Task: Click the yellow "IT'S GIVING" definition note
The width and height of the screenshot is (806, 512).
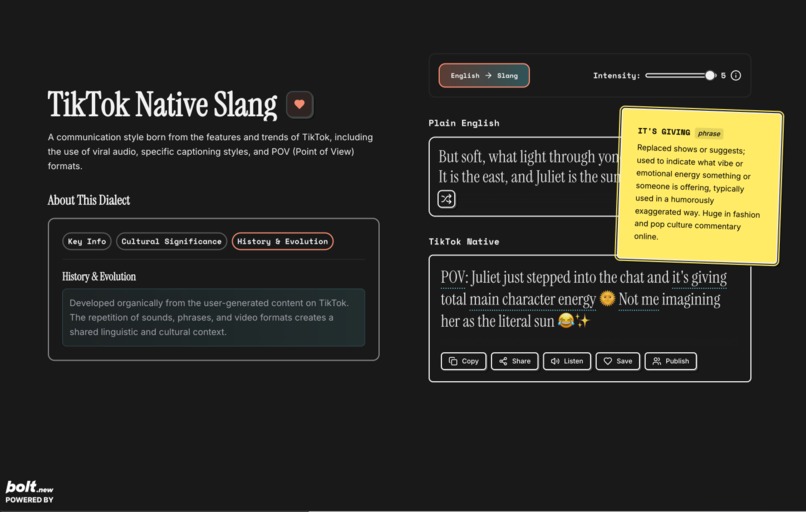Action: (x=699, y=186)
